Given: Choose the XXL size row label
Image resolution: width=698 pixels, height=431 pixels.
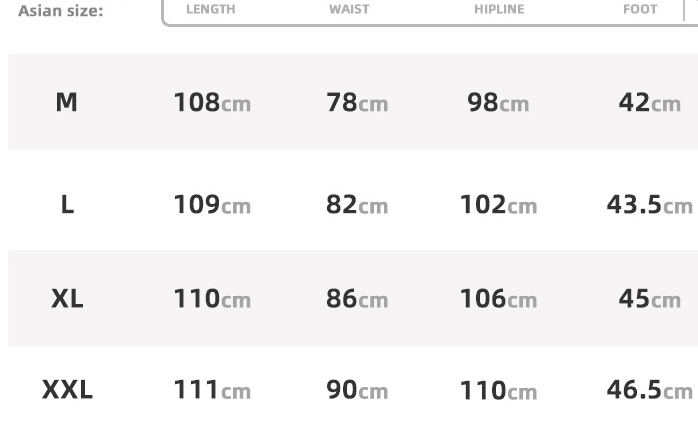Looking at the screenshot, I should click(x=67, y=390).
